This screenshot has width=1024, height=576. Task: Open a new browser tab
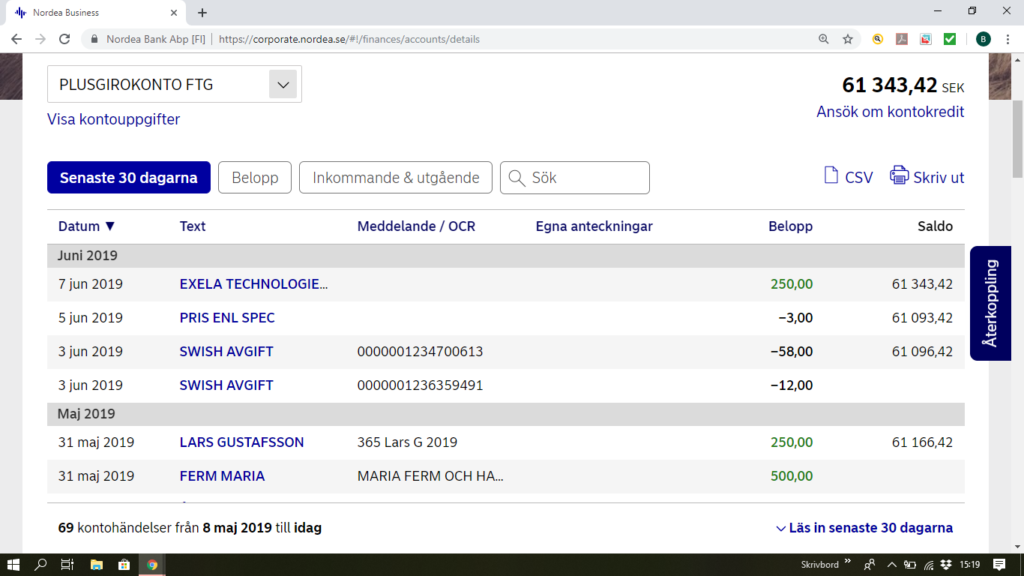pyautogui.click(x=202, y=12)
